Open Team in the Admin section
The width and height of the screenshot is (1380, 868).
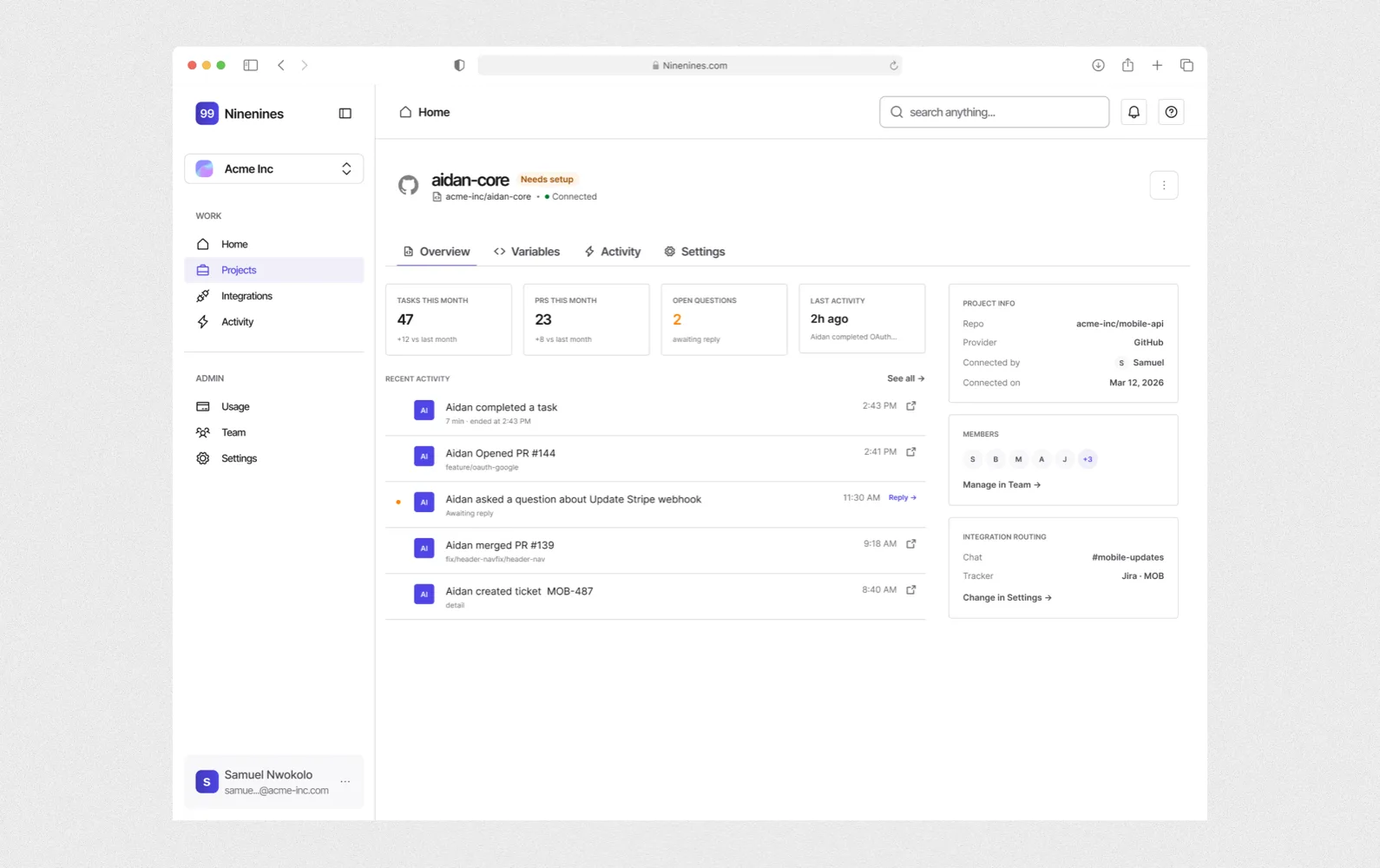(274, 432)
